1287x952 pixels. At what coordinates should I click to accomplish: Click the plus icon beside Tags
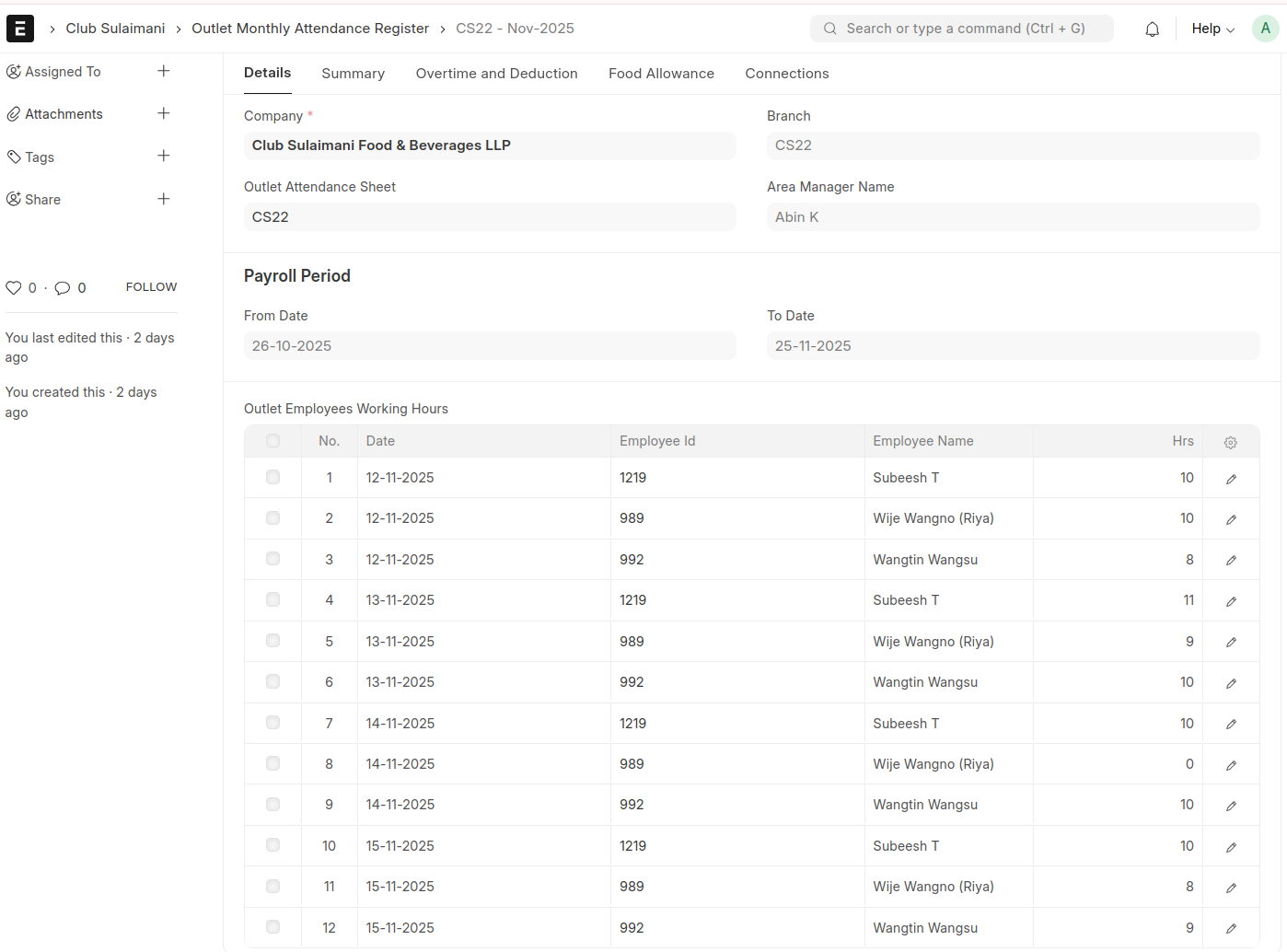click(x=163, y=157)
